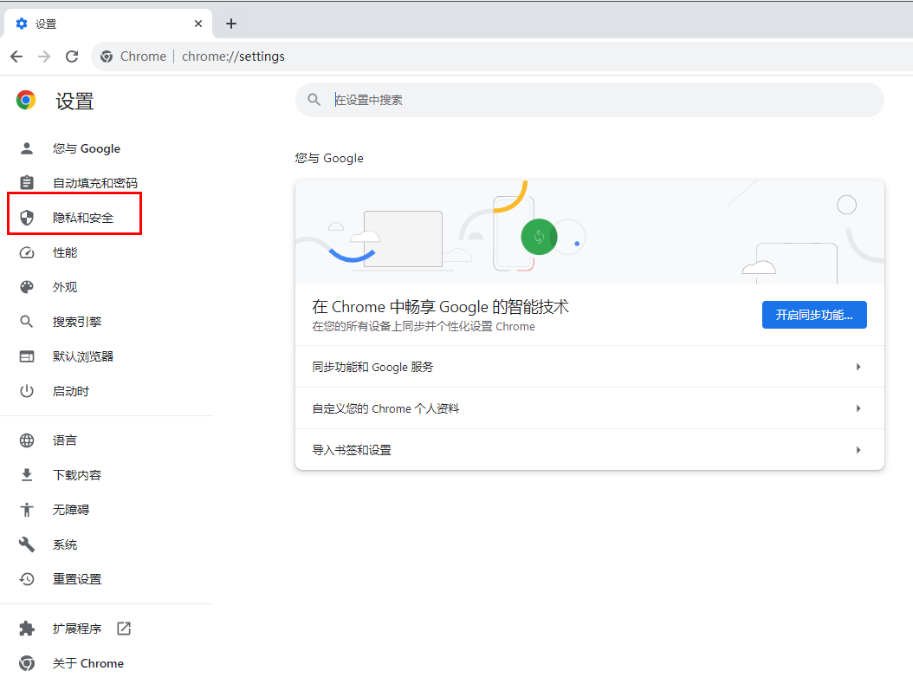Click the puzzle piece icon for 扩展程序
The image size is (913, 683).
point(27,628)
